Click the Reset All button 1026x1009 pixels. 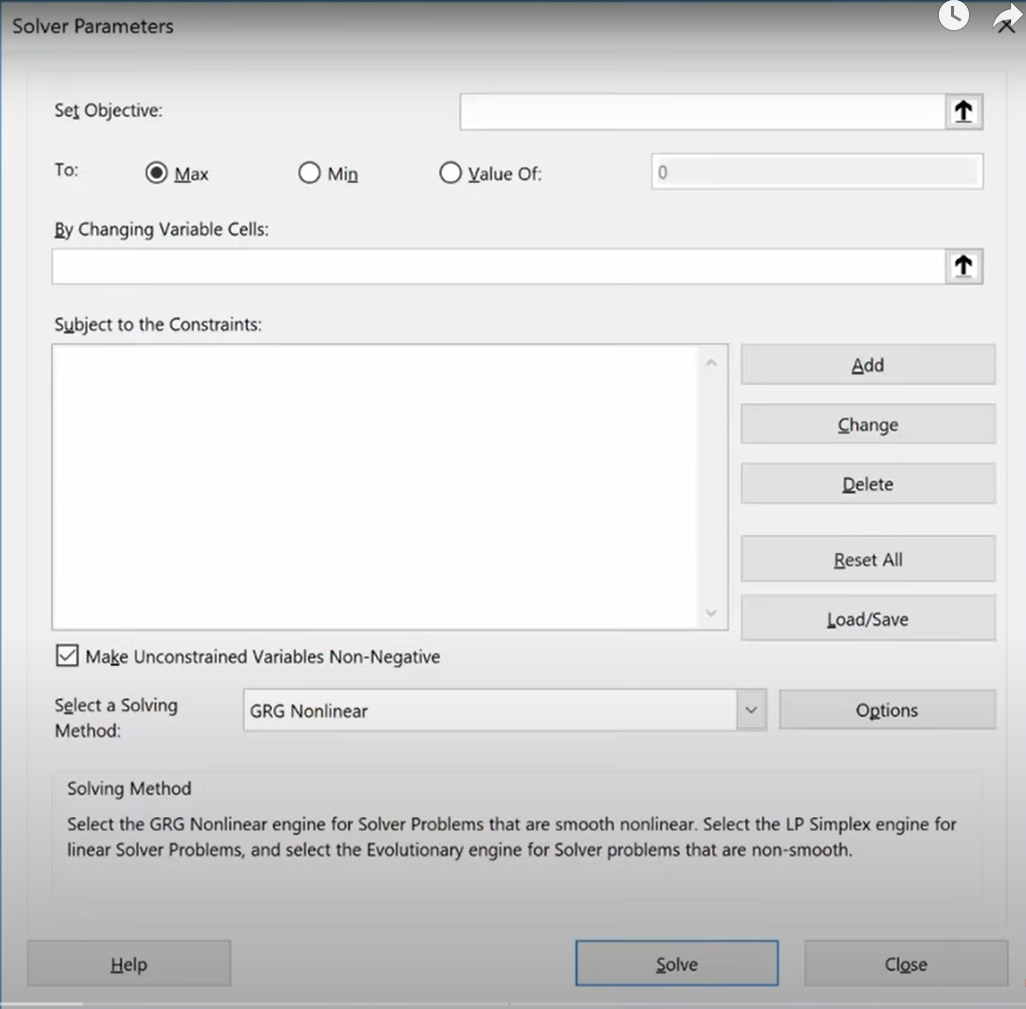(867, 560)
